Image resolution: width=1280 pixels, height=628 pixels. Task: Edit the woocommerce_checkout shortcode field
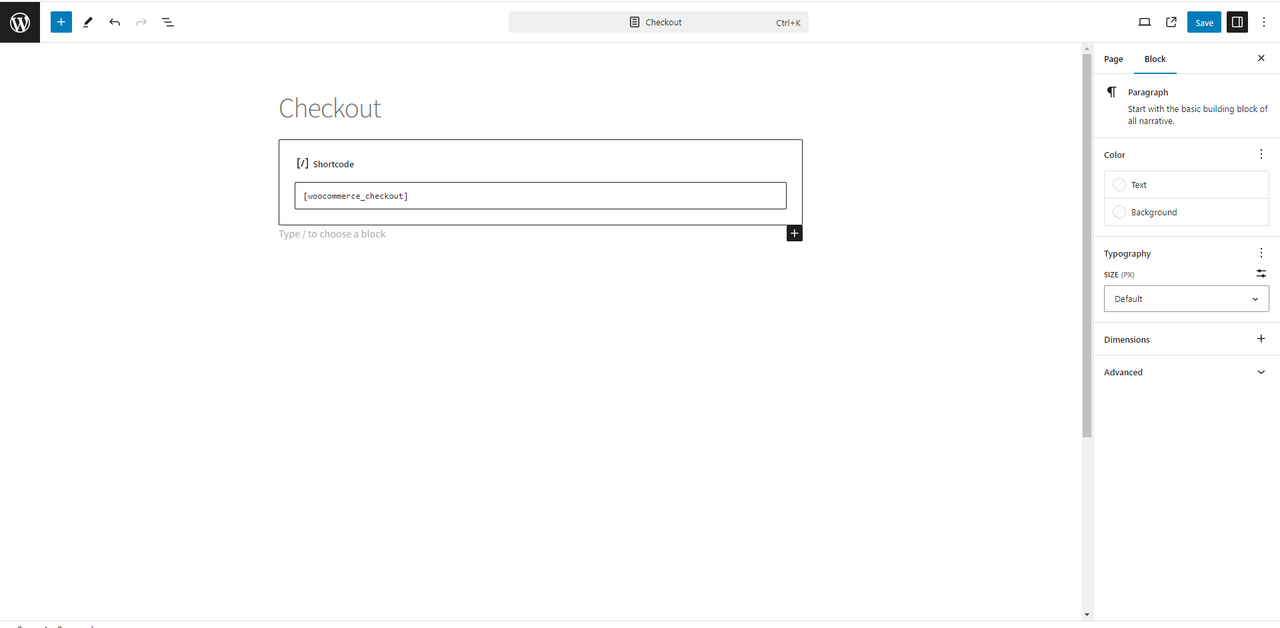540,196
